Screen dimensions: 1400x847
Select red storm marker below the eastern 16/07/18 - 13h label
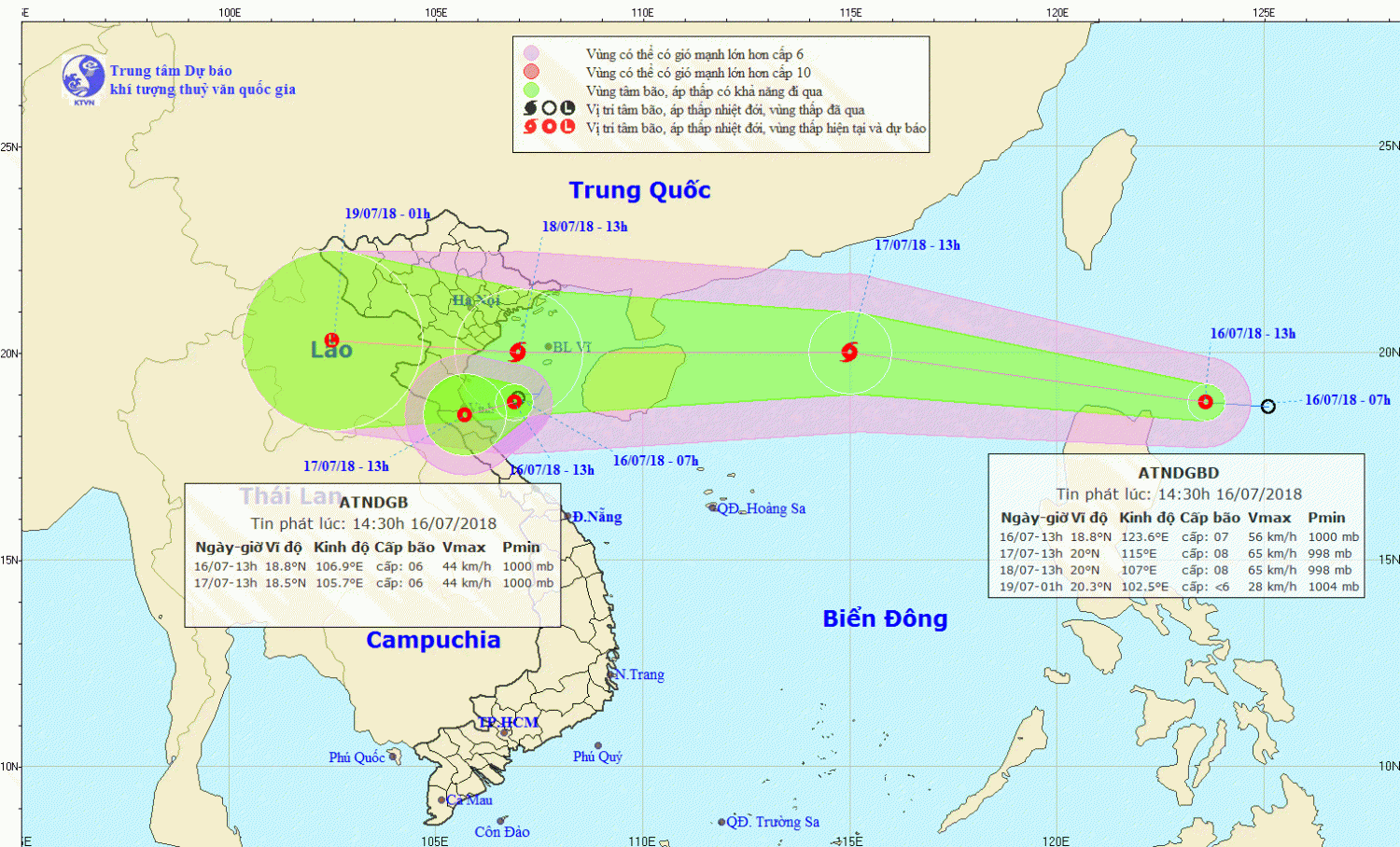pyautogui.click(x=1205, y=402)
